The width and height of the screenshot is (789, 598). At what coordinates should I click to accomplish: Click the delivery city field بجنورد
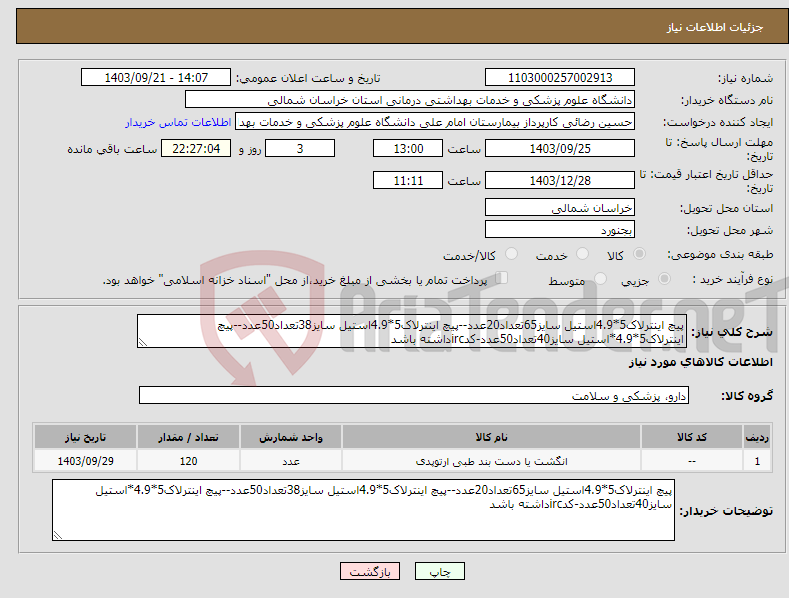[x=560, y=230]
